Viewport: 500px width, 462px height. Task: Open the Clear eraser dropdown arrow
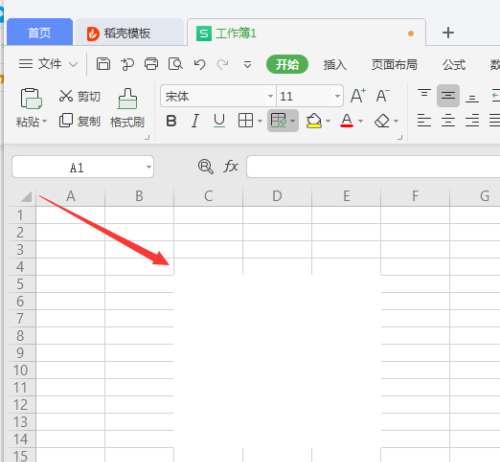pyautogui.click(x=396, y=121)
